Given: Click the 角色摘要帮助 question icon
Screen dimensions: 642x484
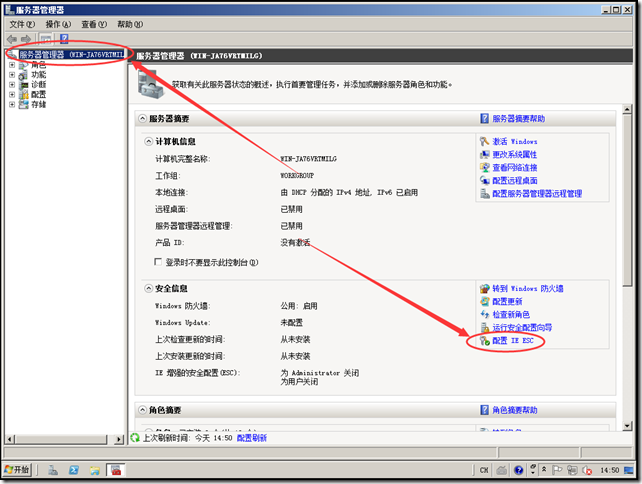Looking at the screenshot, I should pos(484,410).
